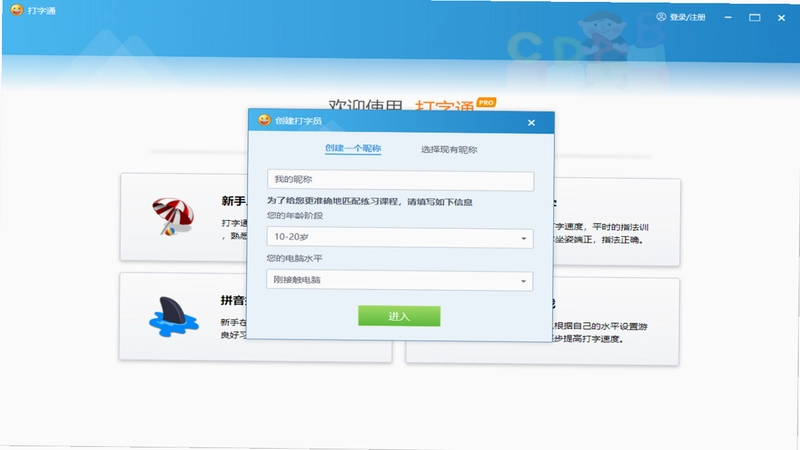Screen dimensions: 800x450
Task: Click the 为了给您更准确地匹配练习课程 instruction text
Action: pos(370,201)
